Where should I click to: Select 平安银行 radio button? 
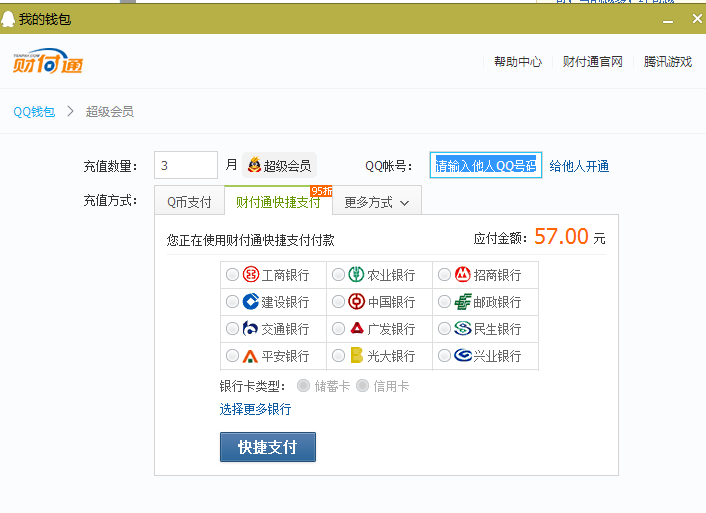click(x=232, y=355)
